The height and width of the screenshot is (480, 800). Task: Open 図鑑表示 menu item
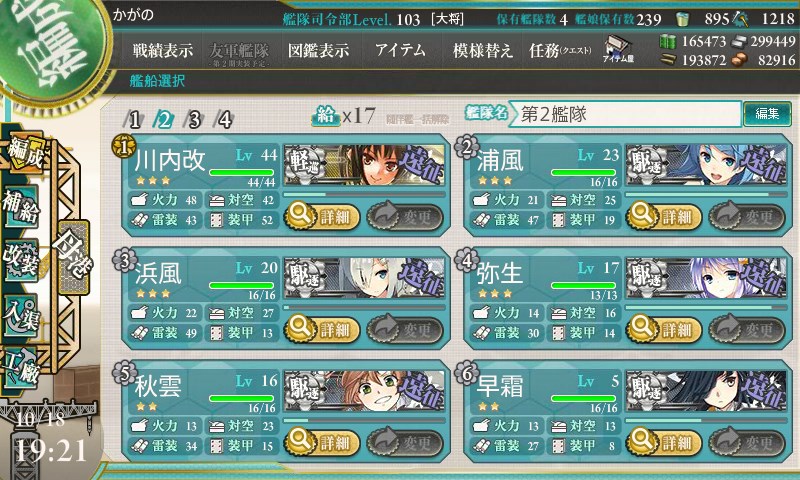click(x=318, y=50)
